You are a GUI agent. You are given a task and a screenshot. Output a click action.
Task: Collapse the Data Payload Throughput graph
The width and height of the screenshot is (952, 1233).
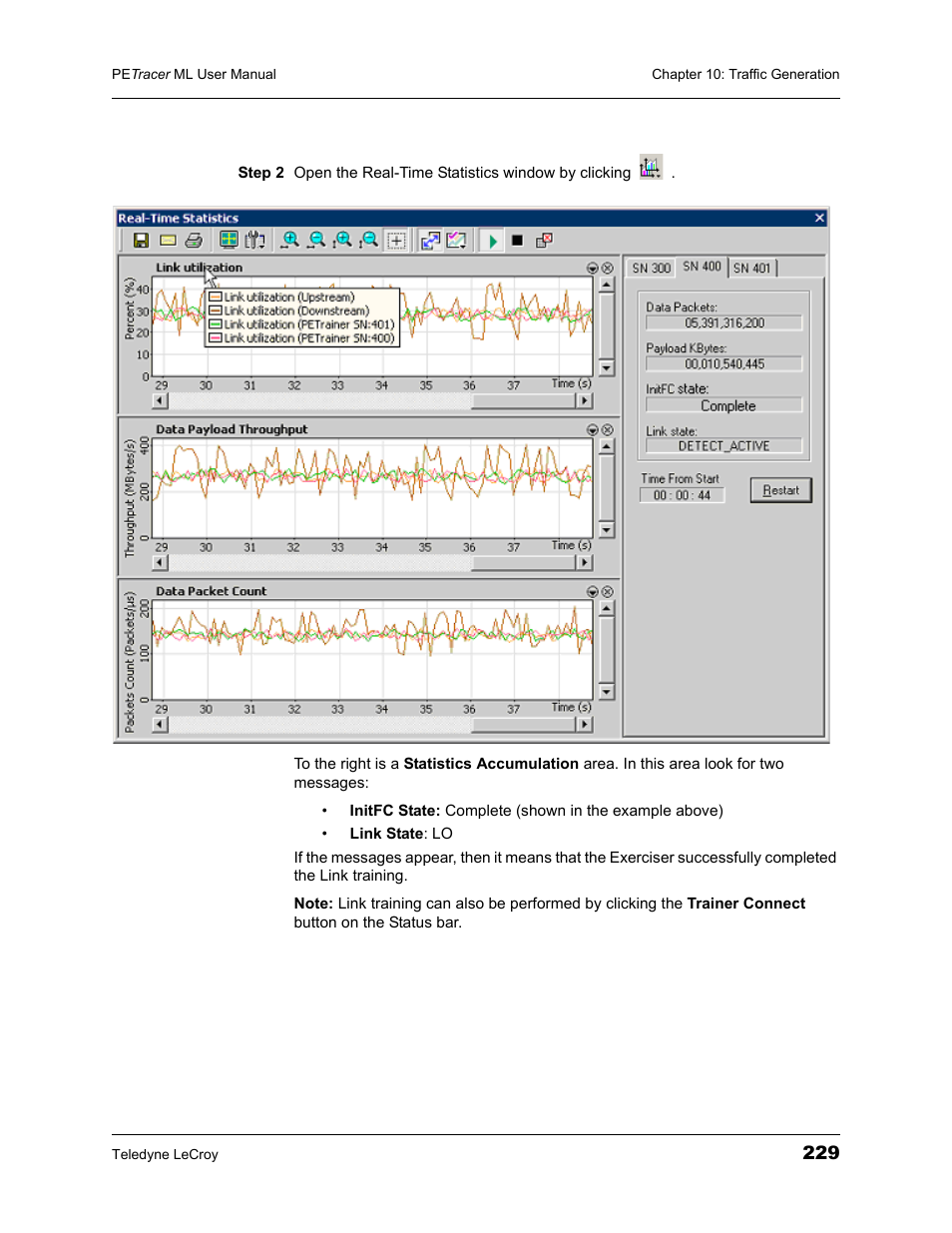pos(593,430)
